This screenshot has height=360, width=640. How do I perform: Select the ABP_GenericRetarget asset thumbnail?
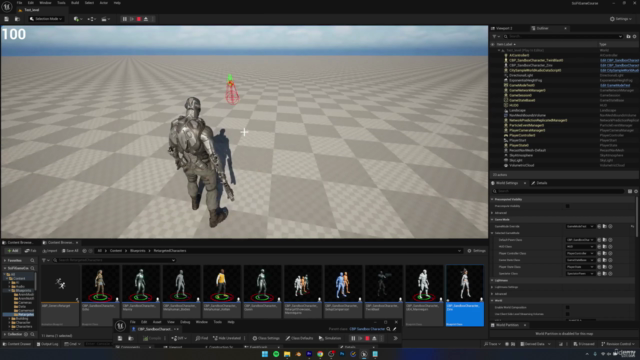(60, 283)
